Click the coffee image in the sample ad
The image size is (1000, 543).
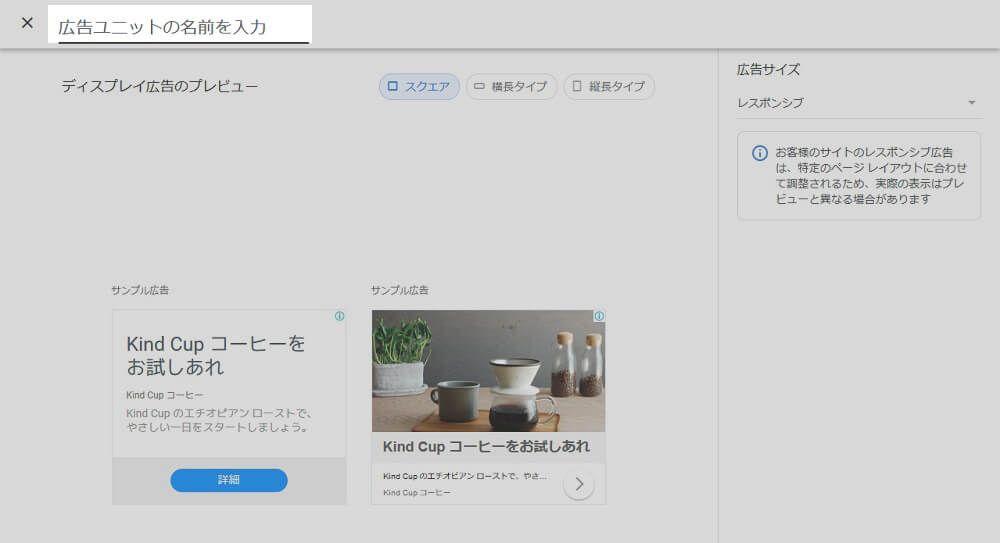click(x=489, y=371)
